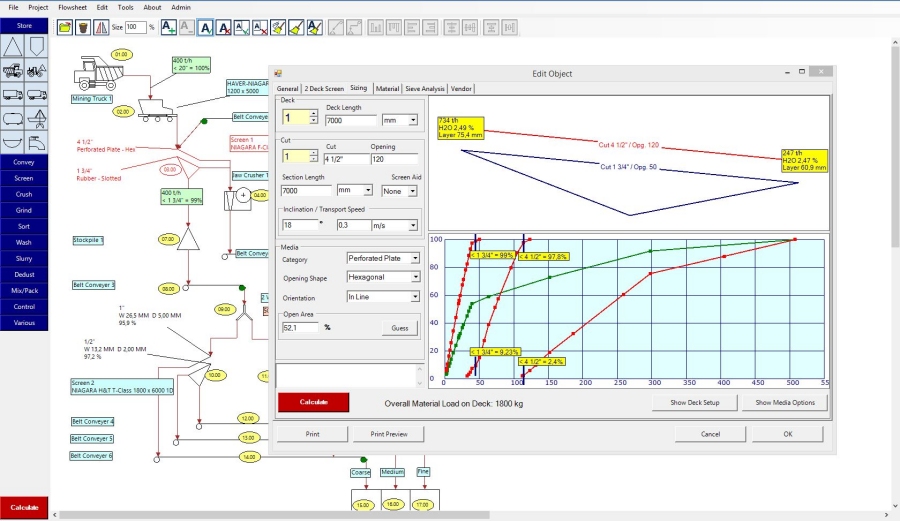The height and width of the screenshot is (521, 900).
Task: Open the Opening Shape dropdown
Action: (415, 277)
